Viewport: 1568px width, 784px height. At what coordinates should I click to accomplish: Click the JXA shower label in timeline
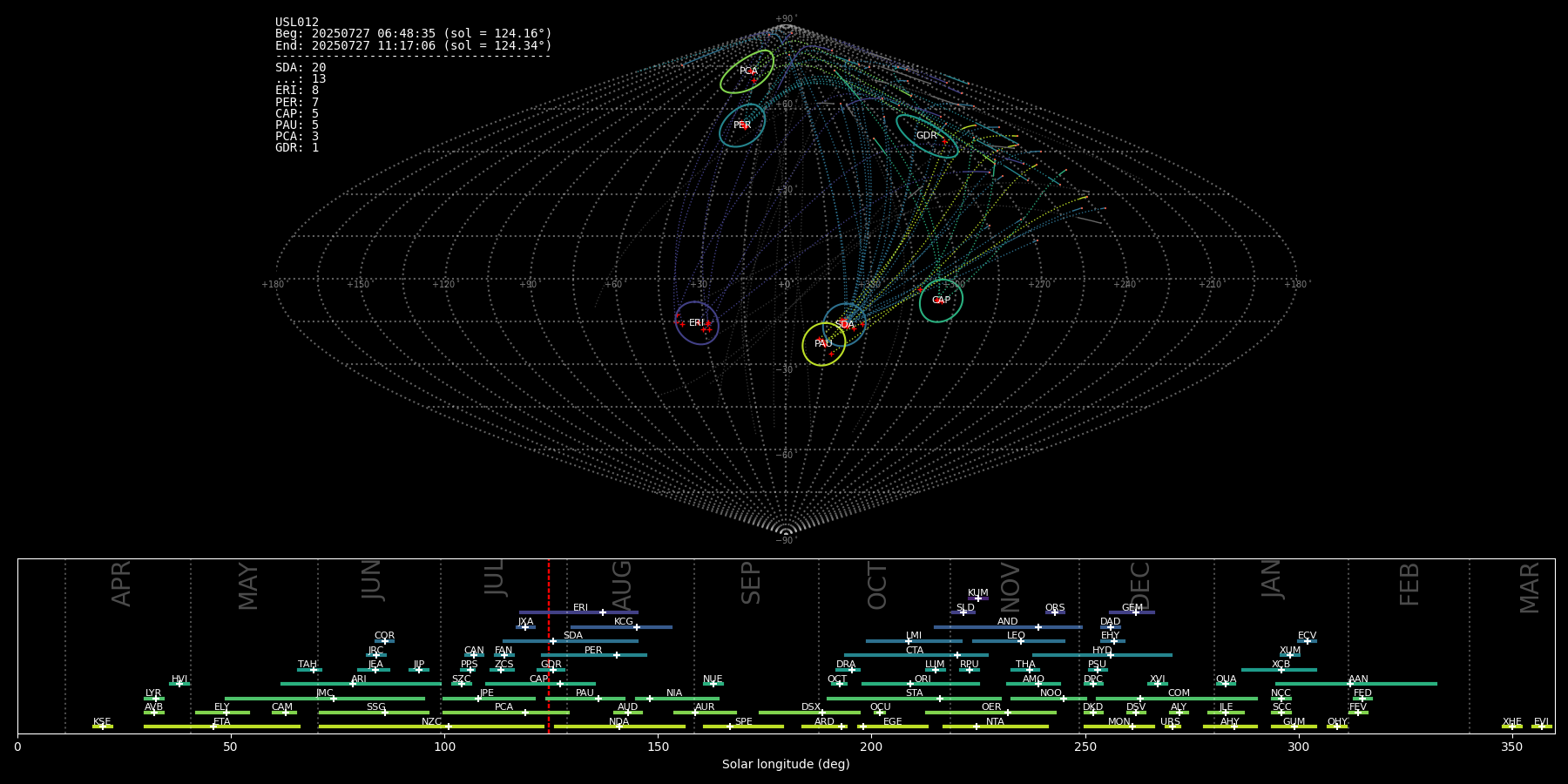tap(526, 622)
